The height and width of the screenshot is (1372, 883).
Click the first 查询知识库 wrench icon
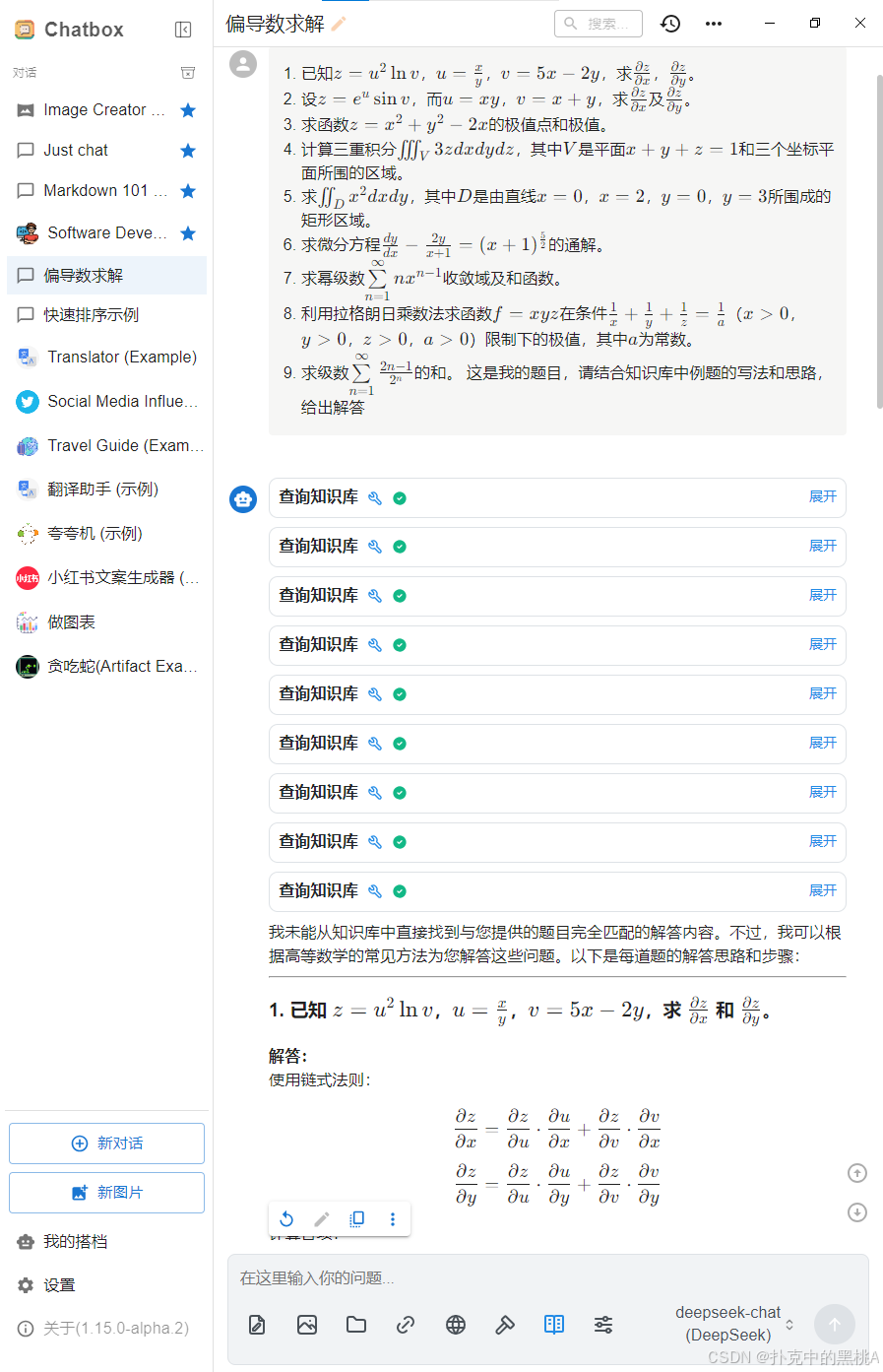[375, 498]
